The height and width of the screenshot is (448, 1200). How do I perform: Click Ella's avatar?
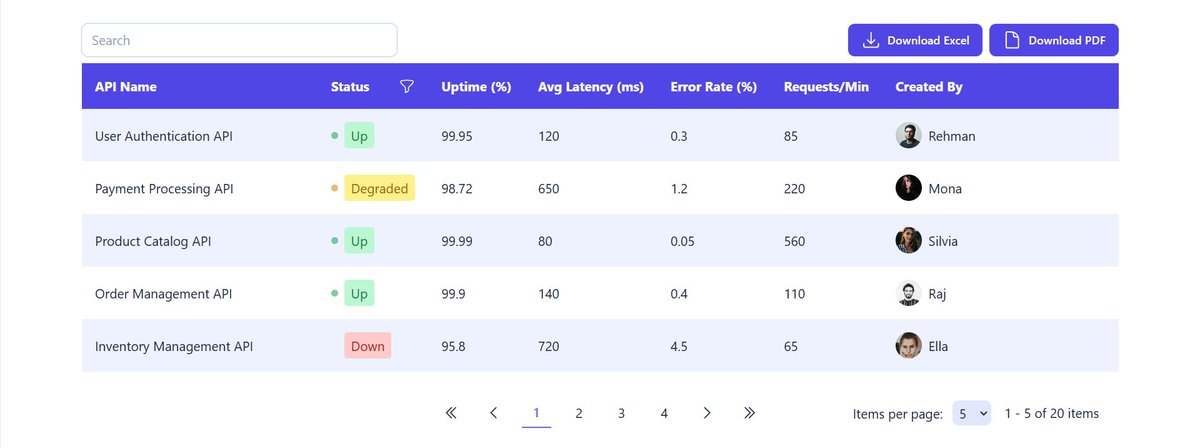(908, 346)
